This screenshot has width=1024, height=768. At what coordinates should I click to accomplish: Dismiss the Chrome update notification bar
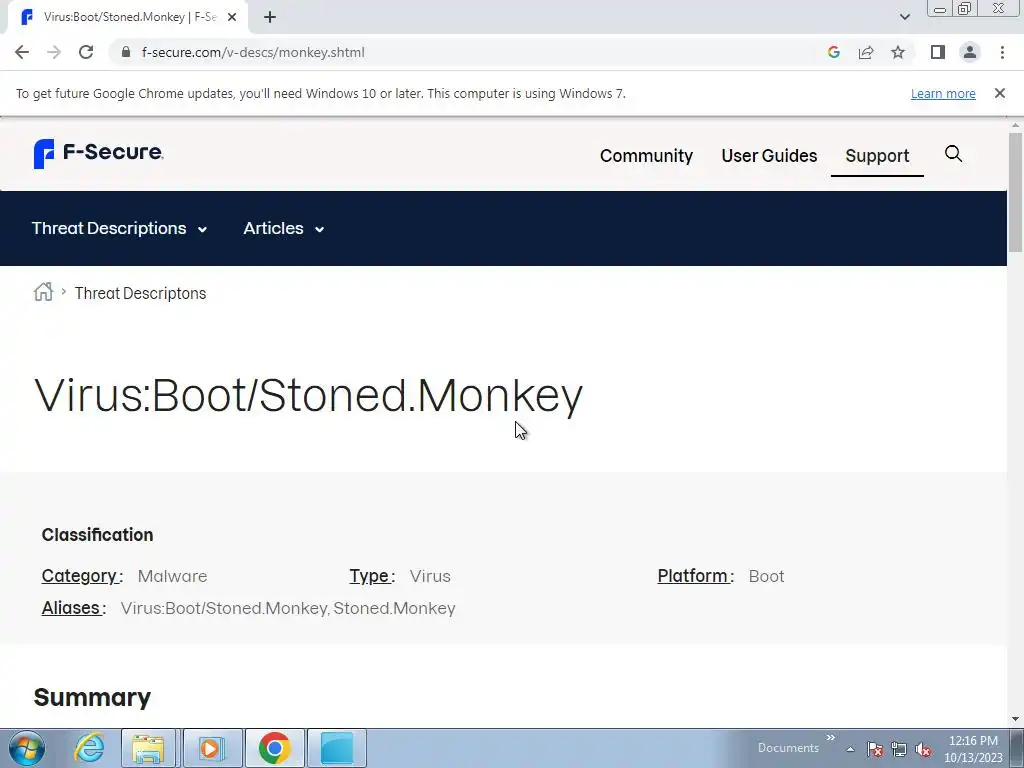pos(1000,93)
